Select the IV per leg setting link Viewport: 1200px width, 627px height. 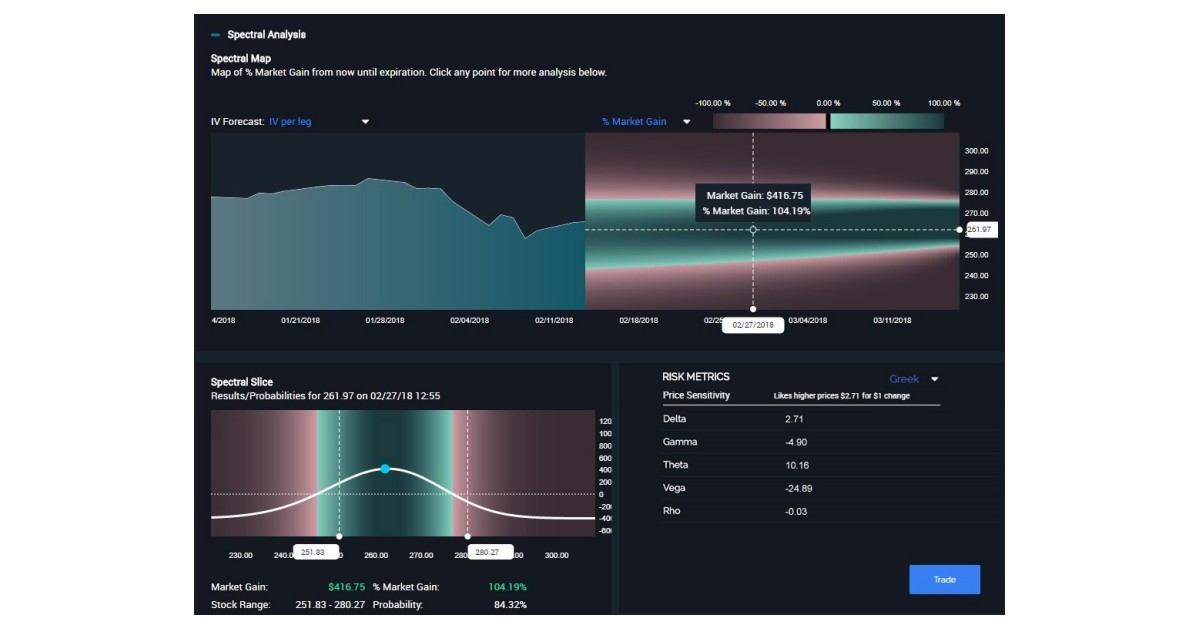290,121
